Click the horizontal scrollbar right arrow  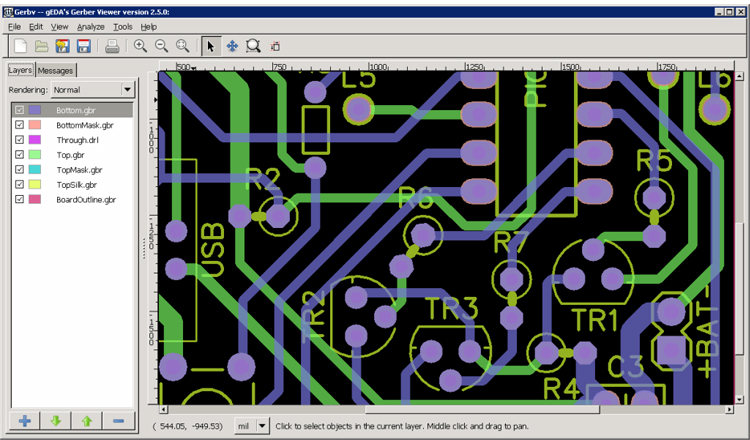click(x=729, y=409)
